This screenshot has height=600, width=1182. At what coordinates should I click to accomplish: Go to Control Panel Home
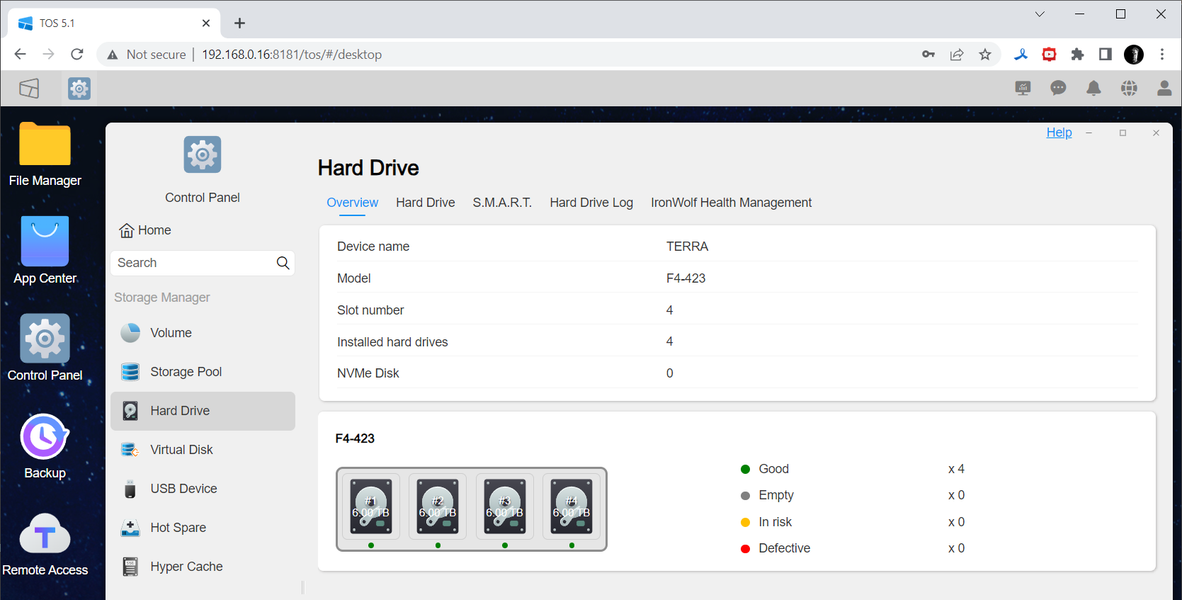(x=145, y=230)
